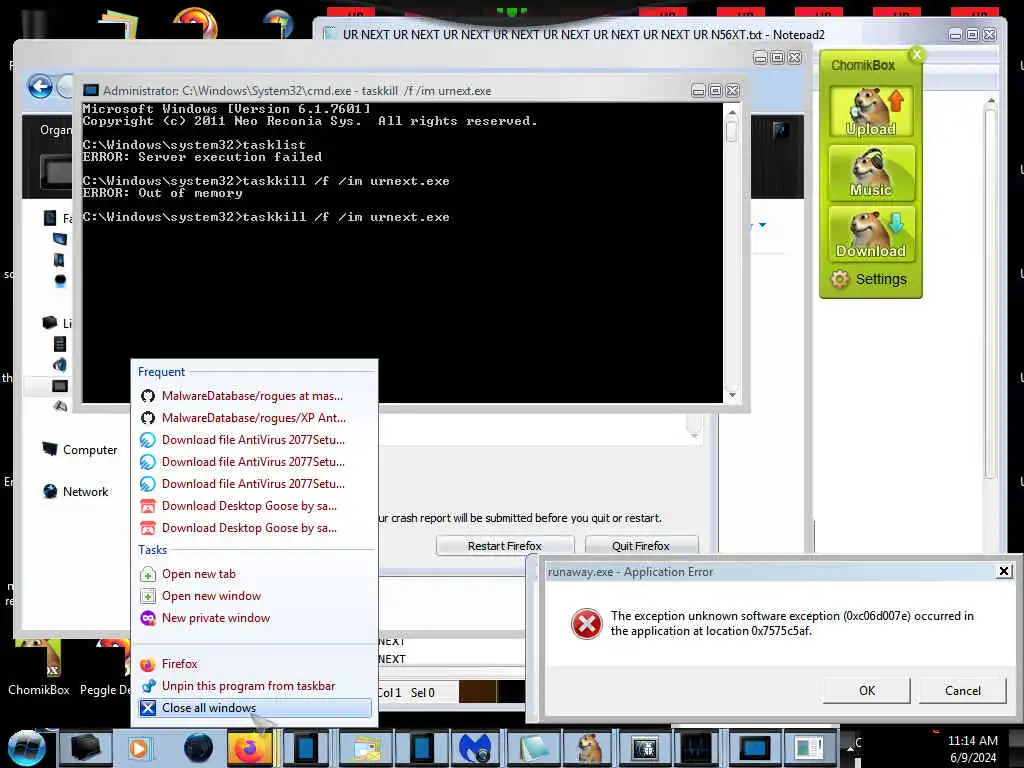Click the bug debugger taskbar icon
Screen dimensions: 1024x768
coord(646,748)
